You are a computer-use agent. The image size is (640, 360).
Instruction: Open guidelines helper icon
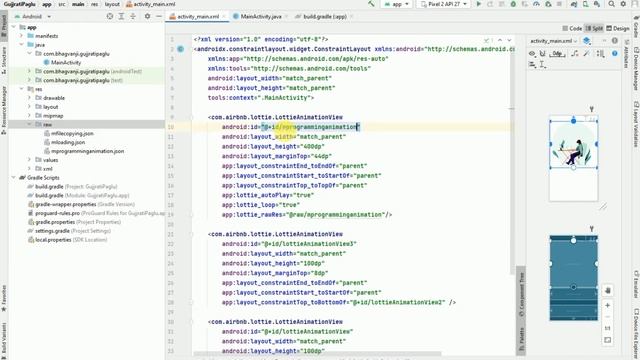click(x=543, y=64)
